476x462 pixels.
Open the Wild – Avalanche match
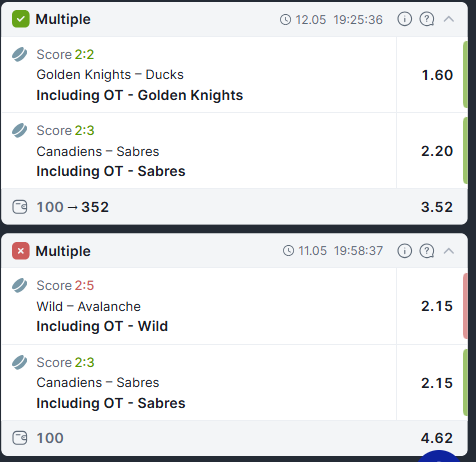[89, 306]
